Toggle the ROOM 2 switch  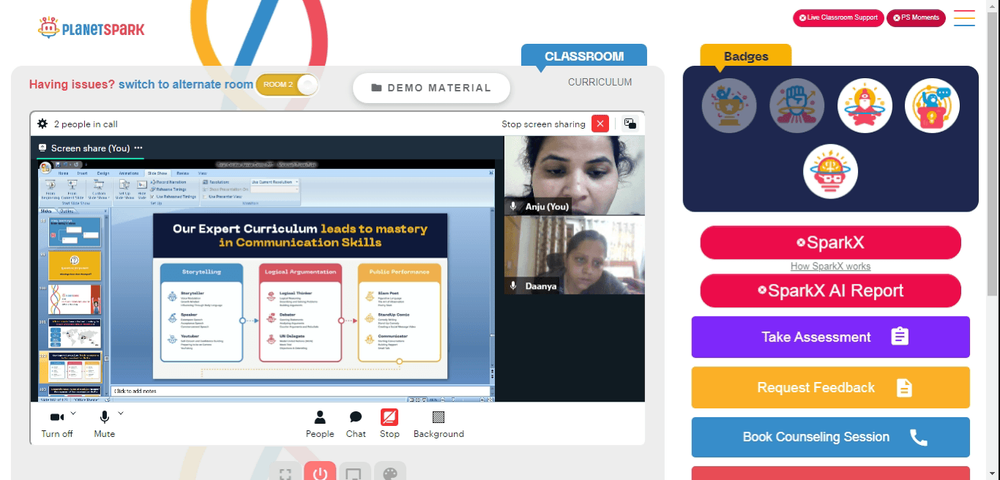point(286,85)
